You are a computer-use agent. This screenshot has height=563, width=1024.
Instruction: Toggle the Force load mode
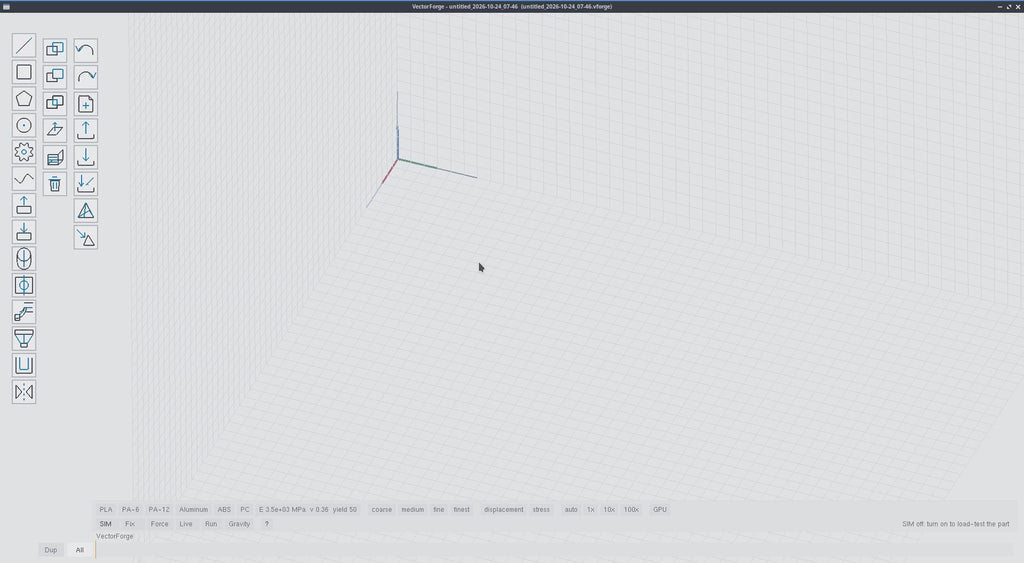pos(159,524)
